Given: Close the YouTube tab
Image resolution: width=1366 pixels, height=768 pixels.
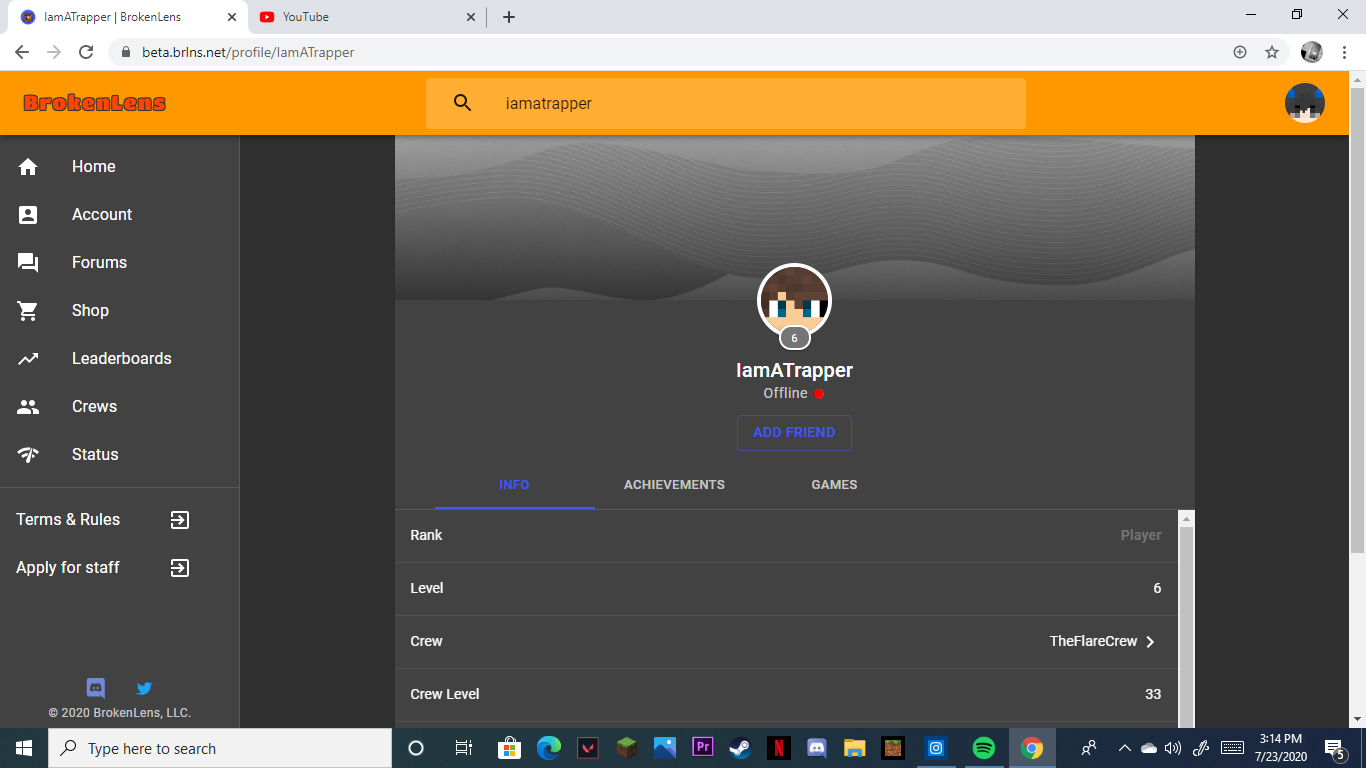Looking at the screenshot, I should (x=471, y=17).
